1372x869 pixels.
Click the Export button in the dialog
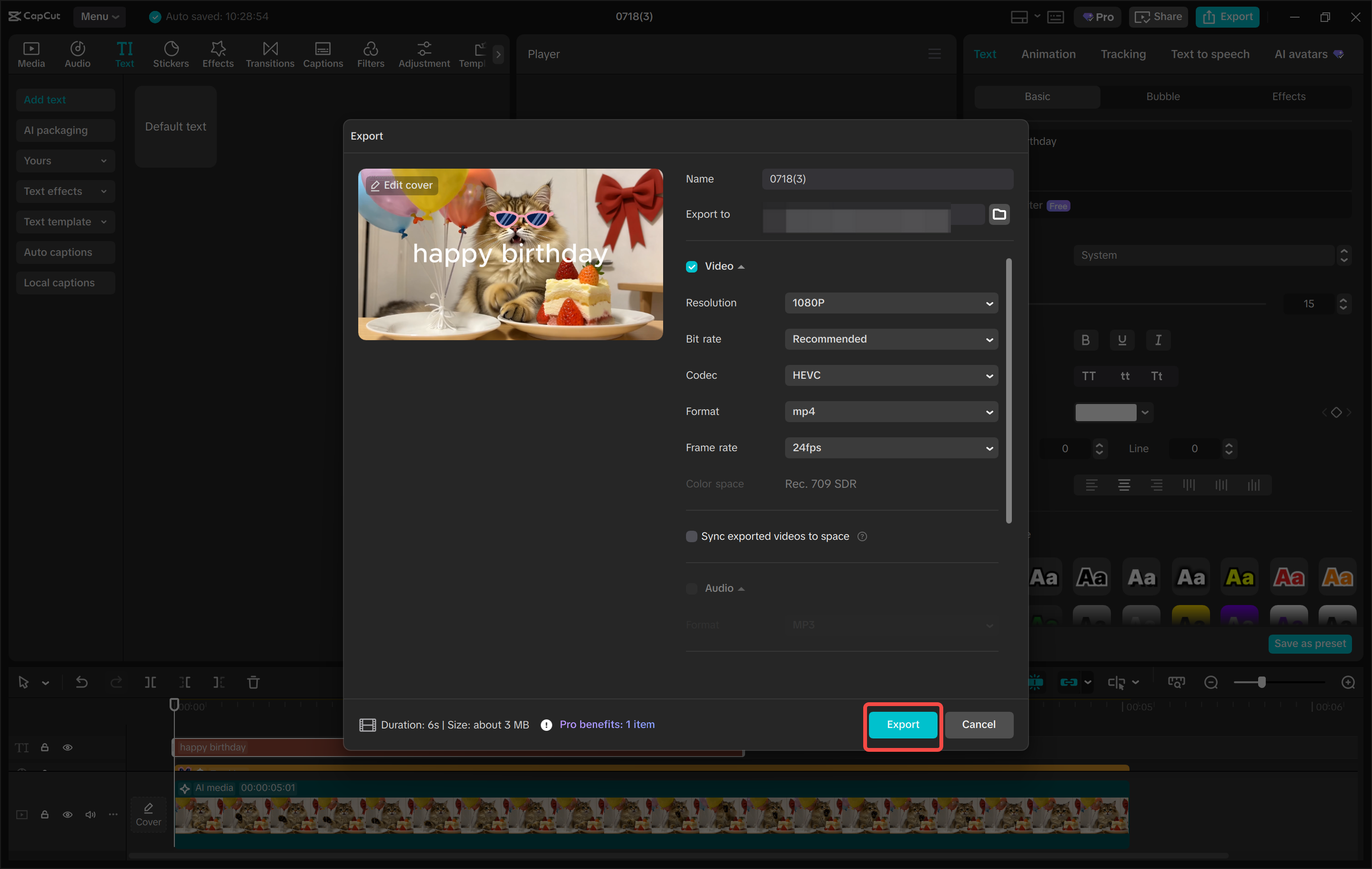902,724
